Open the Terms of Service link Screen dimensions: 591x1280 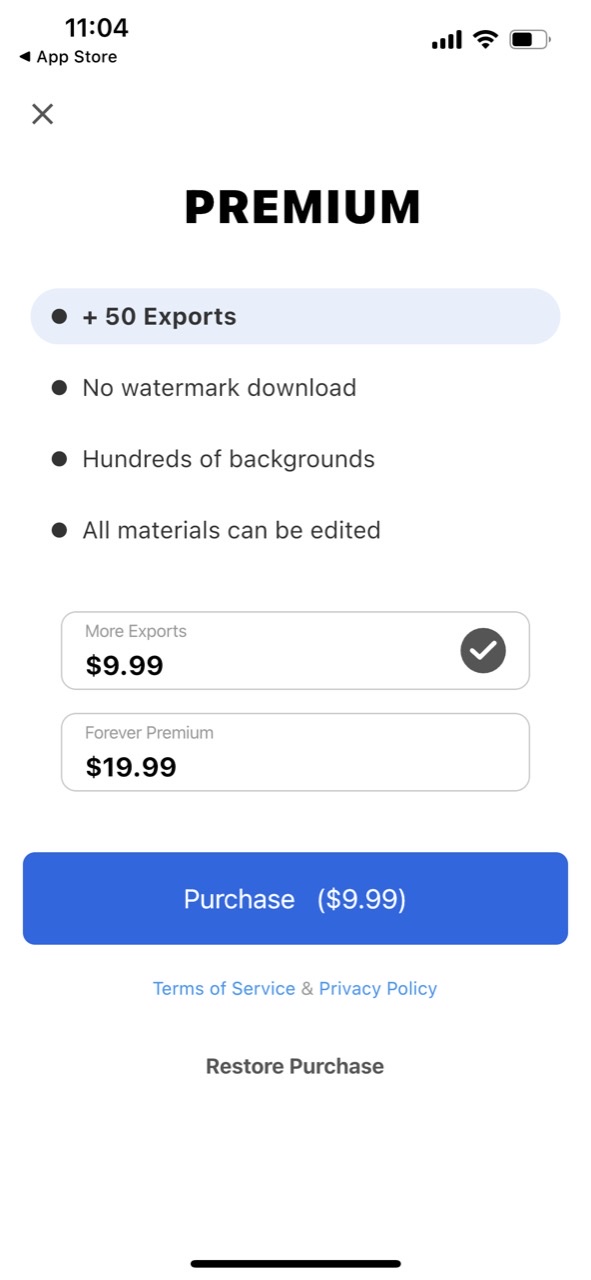[x=223, y=988]
